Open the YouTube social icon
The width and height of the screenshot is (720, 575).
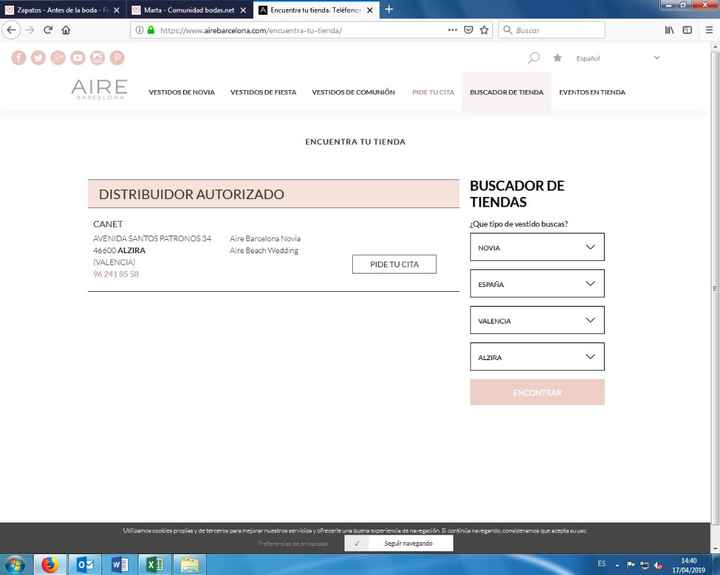click(78, 58)
